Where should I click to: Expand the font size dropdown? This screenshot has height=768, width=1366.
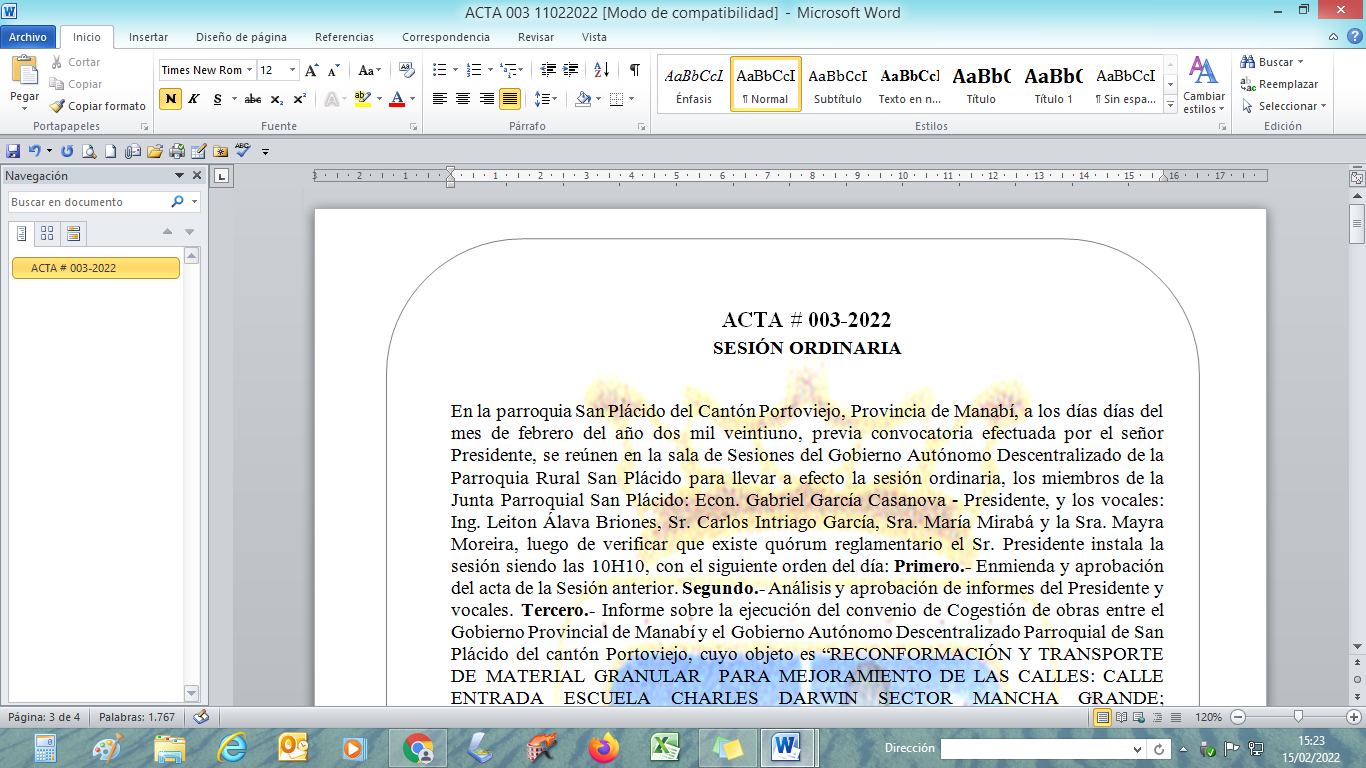(x=292, y=70)
